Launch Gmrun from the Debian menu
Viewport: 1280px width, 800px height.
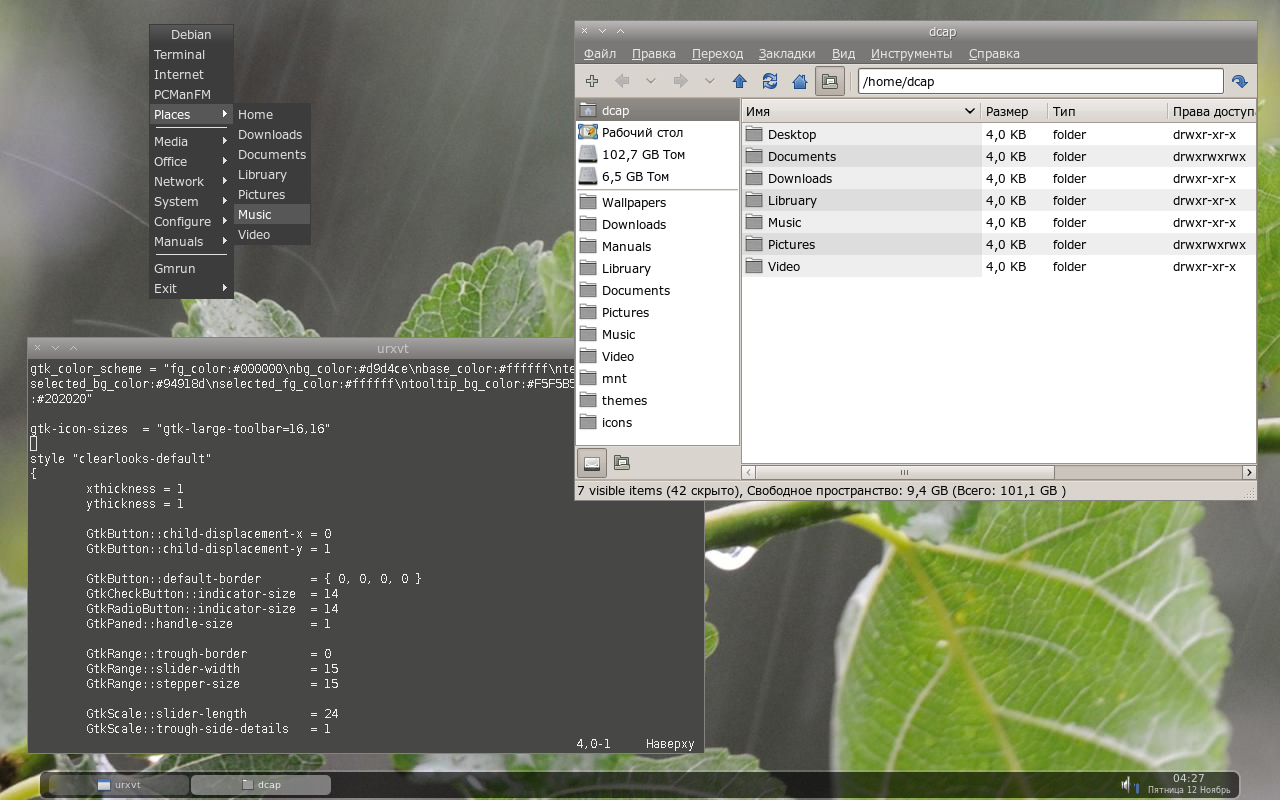click(191, 268)
